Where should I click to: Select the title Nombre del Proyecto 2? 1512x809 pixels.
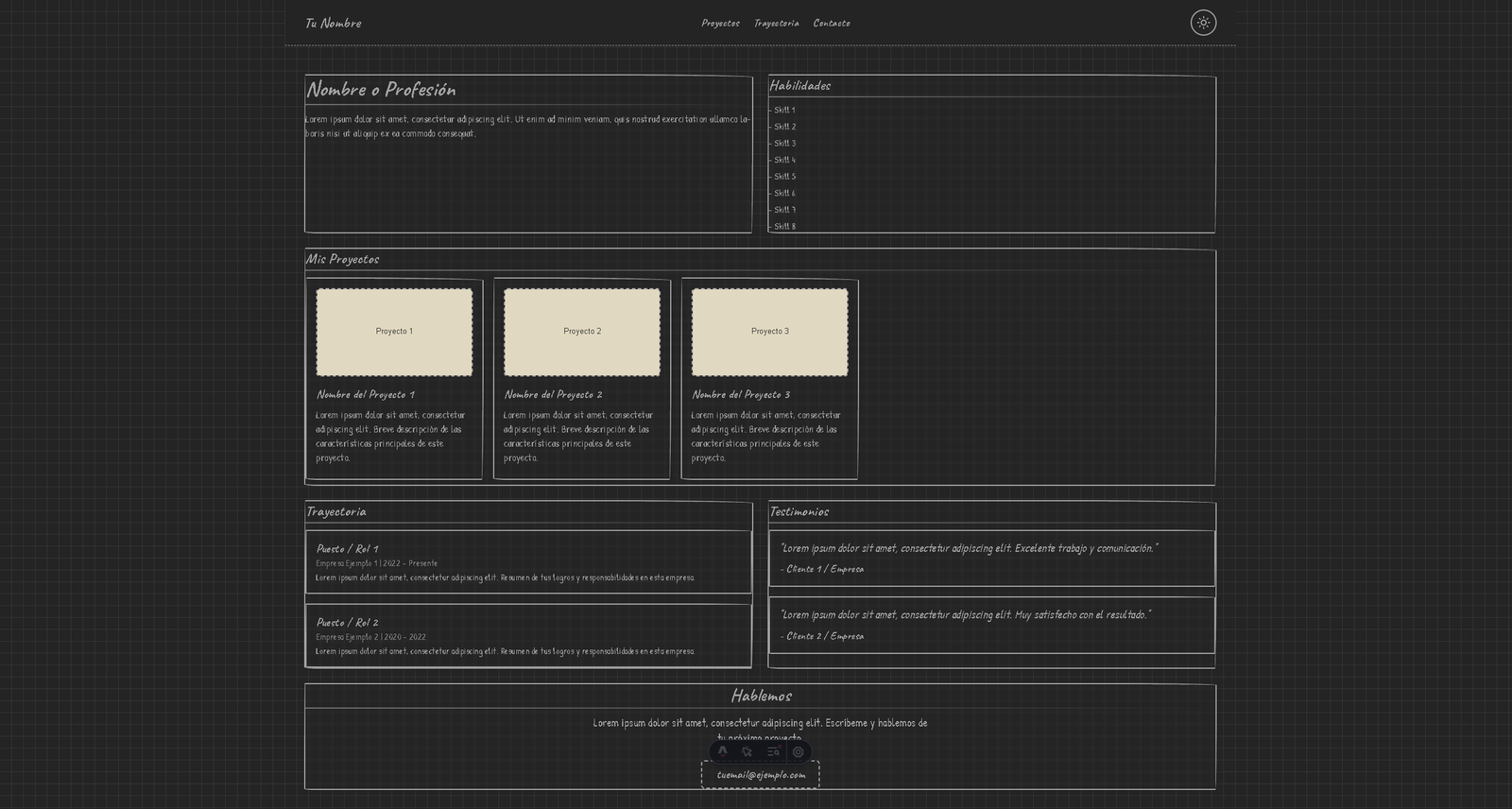(553, 394)
